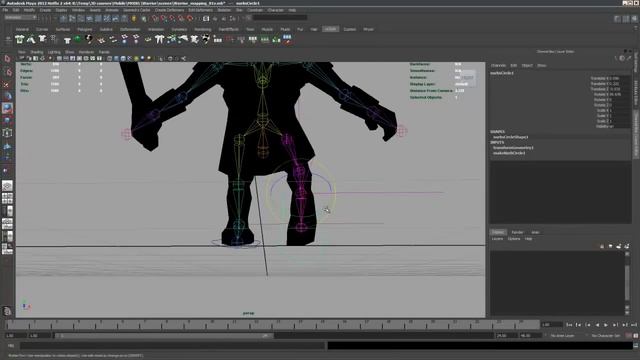Viewport: 640px width, 360px height.
Task: Go to end of playback range
Action: coord(634,325)
